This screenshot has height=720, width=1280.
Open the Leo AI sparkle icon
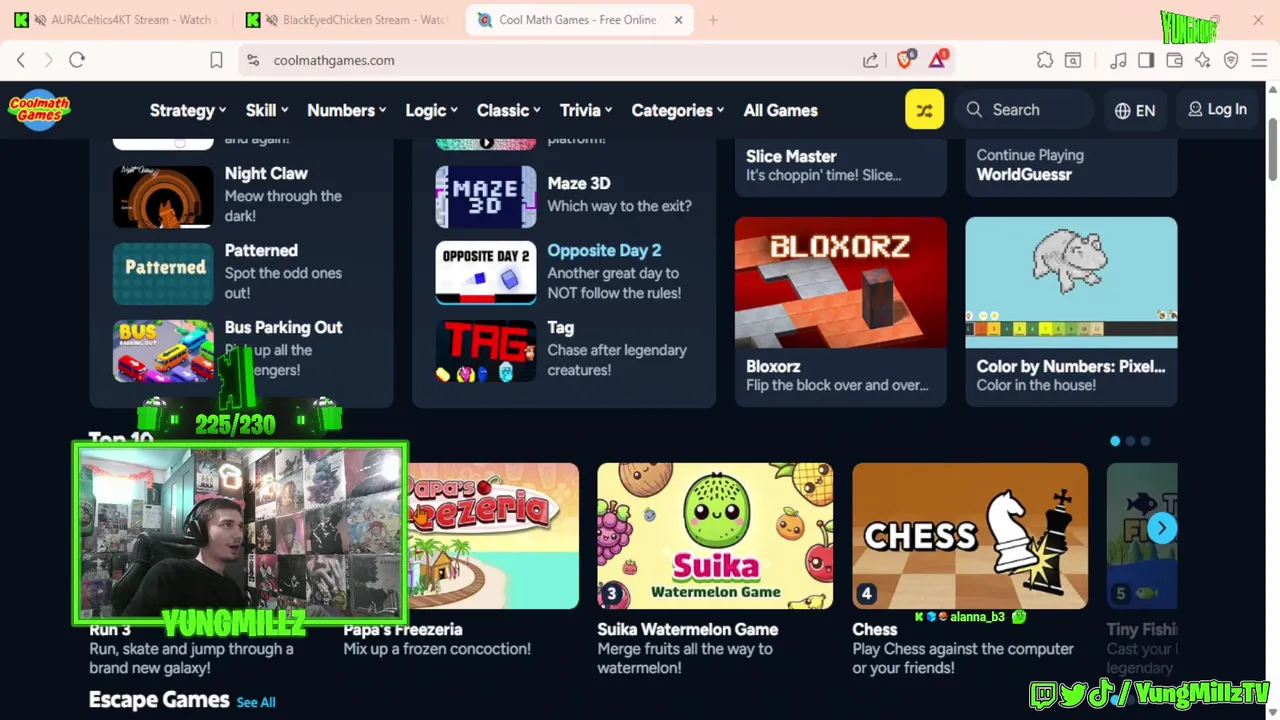coord(1202,60)
